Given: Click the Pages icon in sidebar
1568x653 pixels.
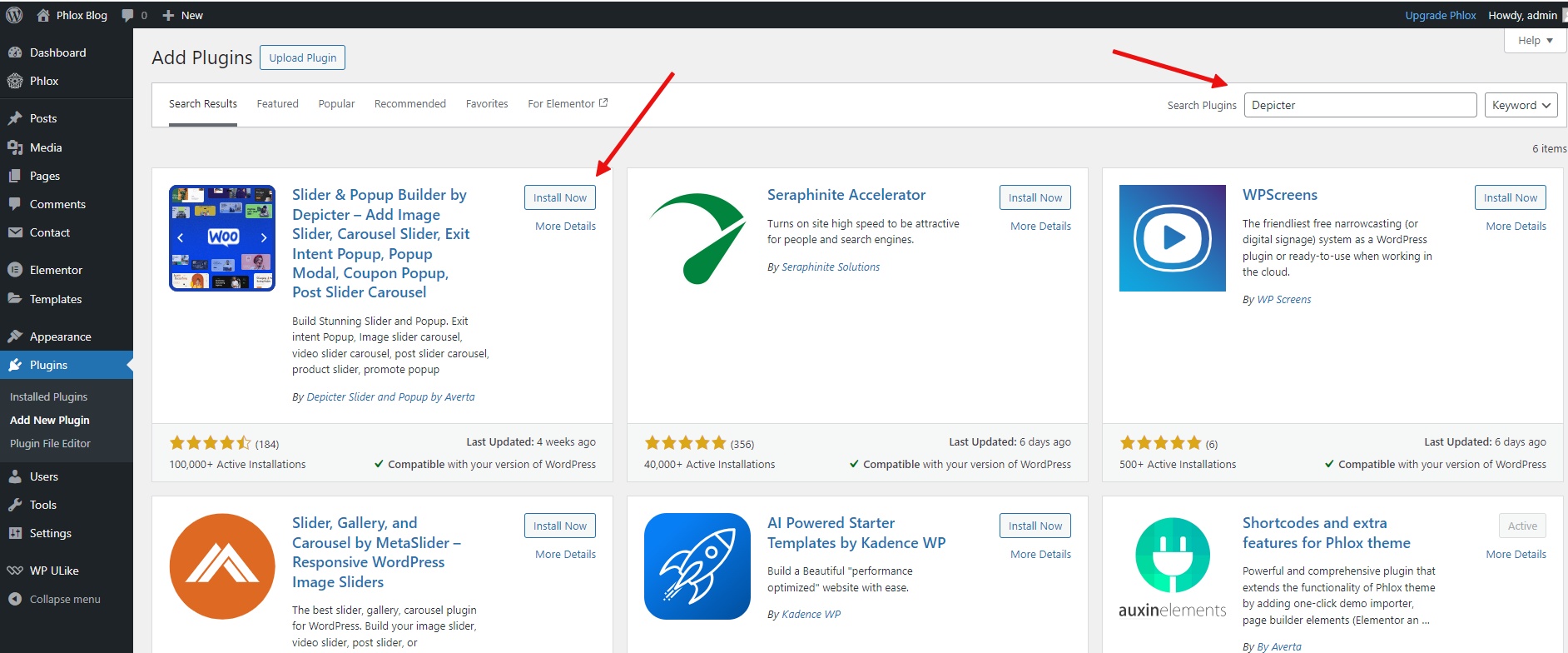Looking at the screenshot, I should pos(15,176).
